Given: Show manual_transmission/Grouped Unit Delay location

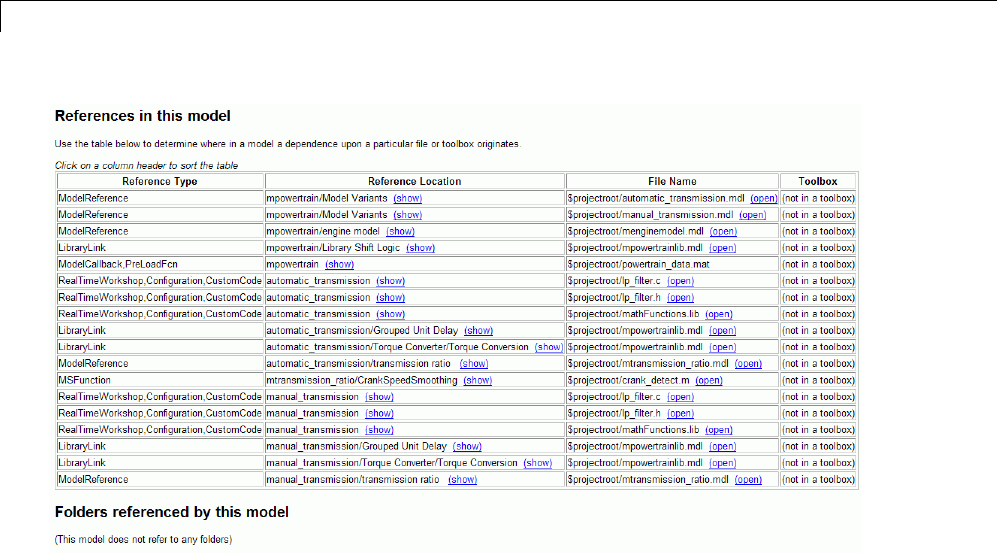Looking at the screenshot, I should [x=467, y=446].
